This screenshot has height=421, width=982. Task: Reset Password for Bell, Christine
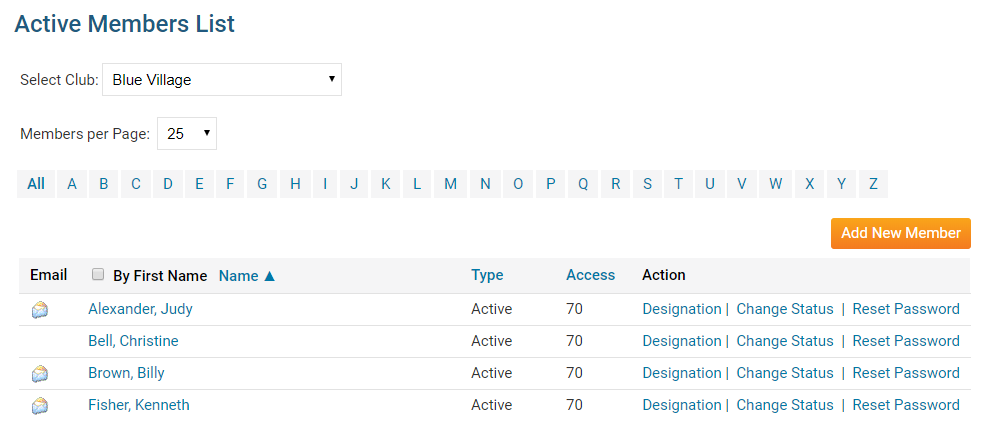tap(905, 341)
